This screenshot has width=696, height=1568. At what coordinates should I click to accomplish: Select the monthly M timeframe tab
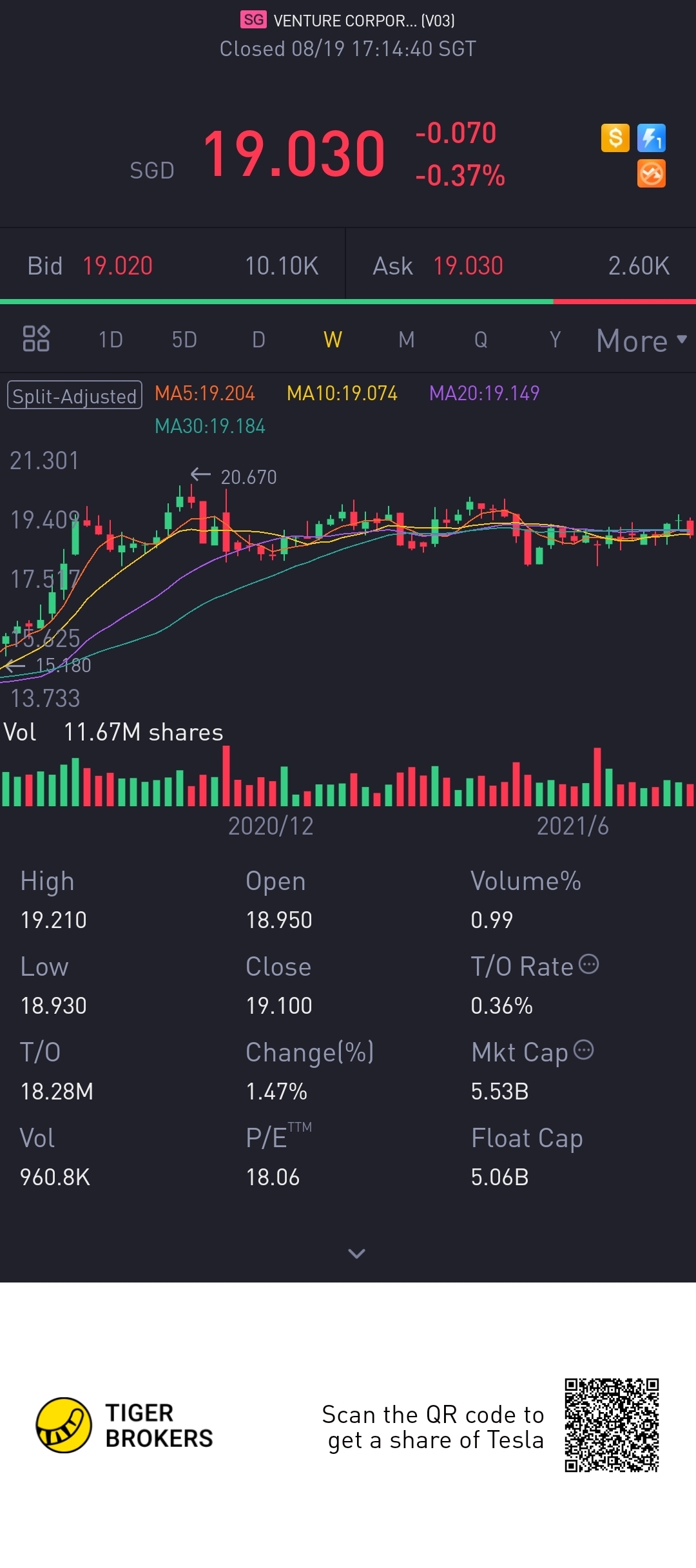click(407, 340)
